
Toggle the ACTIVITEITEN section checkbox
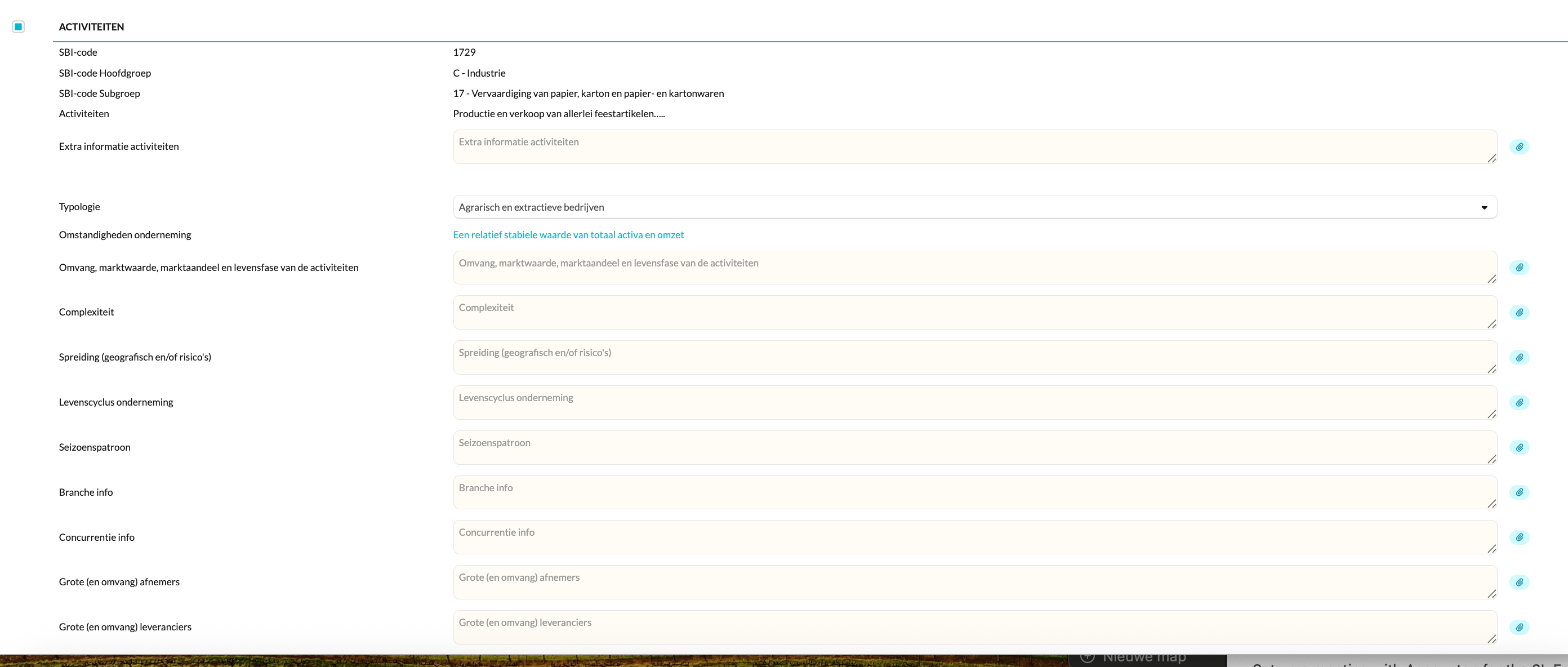coord(18,27)
